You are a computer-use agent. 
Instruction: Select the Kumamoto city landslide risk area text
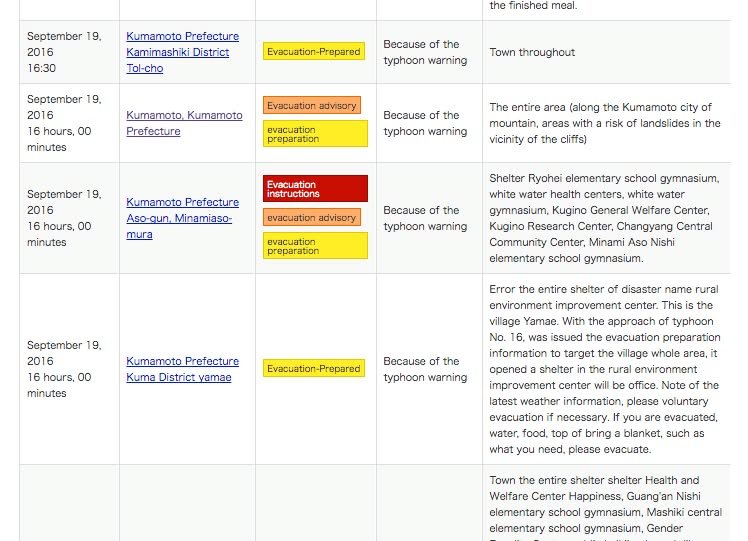[x=603, y=123]
